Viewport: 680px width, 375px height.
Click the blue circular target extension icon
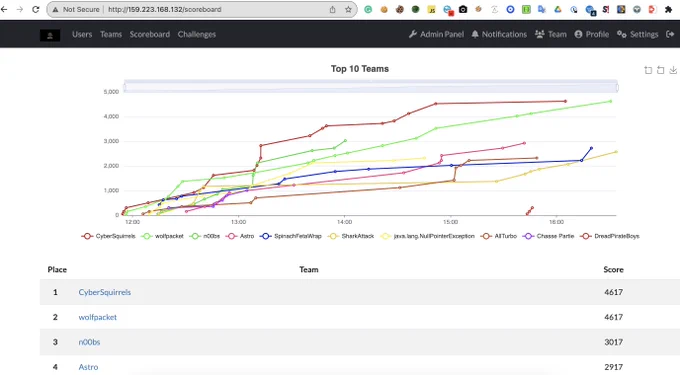(510, 9)
